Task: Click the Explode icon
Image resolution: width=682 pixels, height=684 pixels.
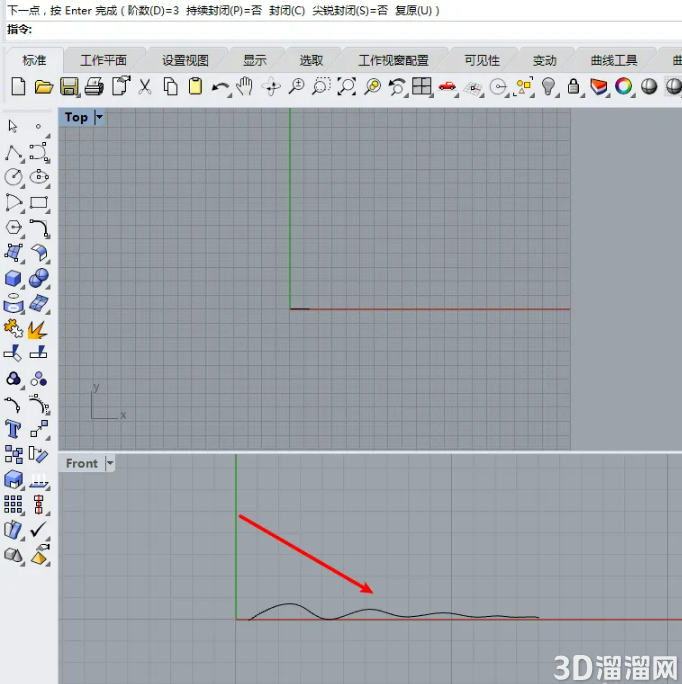Action: (x=38, y=330)
